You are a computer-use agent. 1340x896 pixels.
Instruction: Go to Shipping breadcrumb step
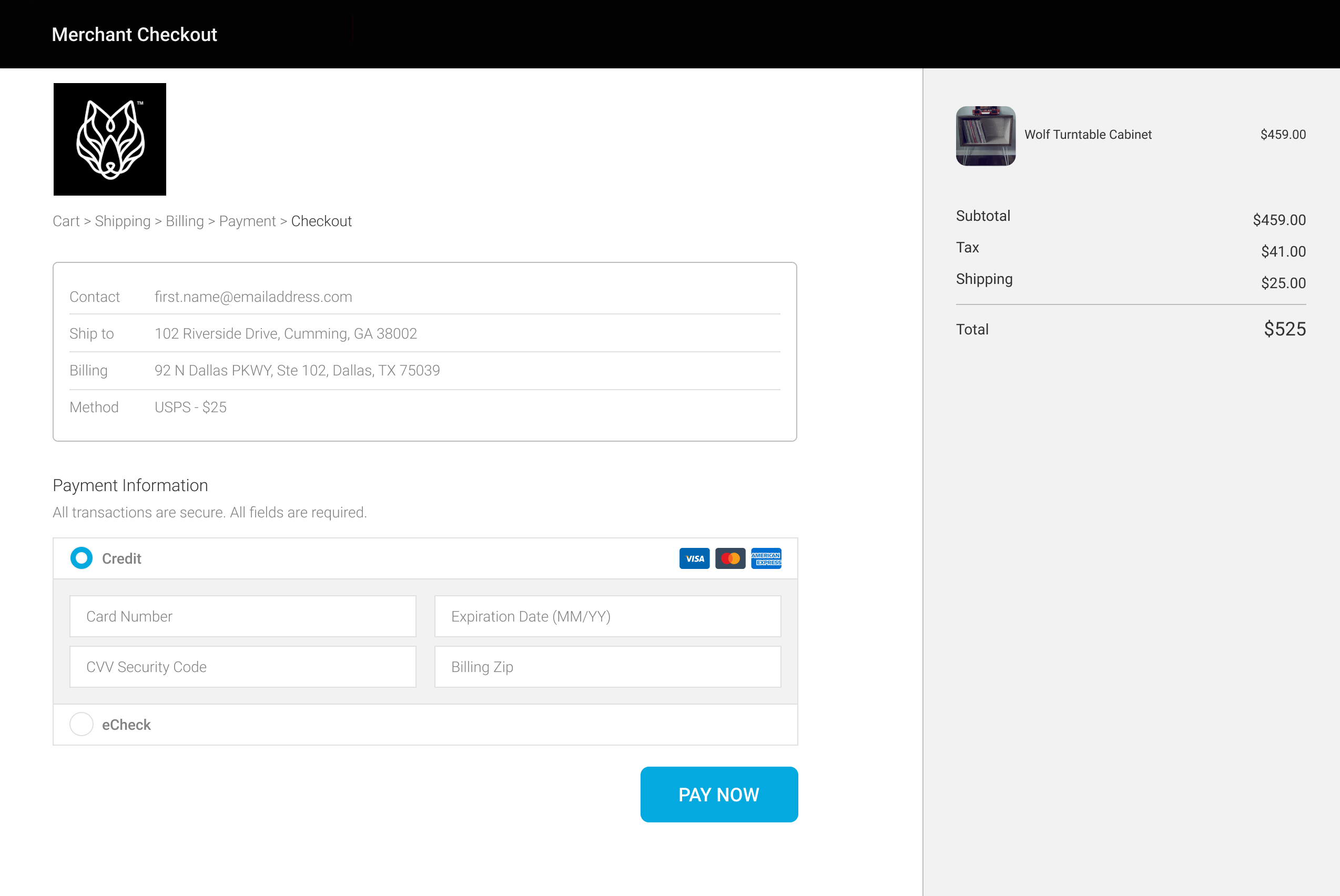123,221
